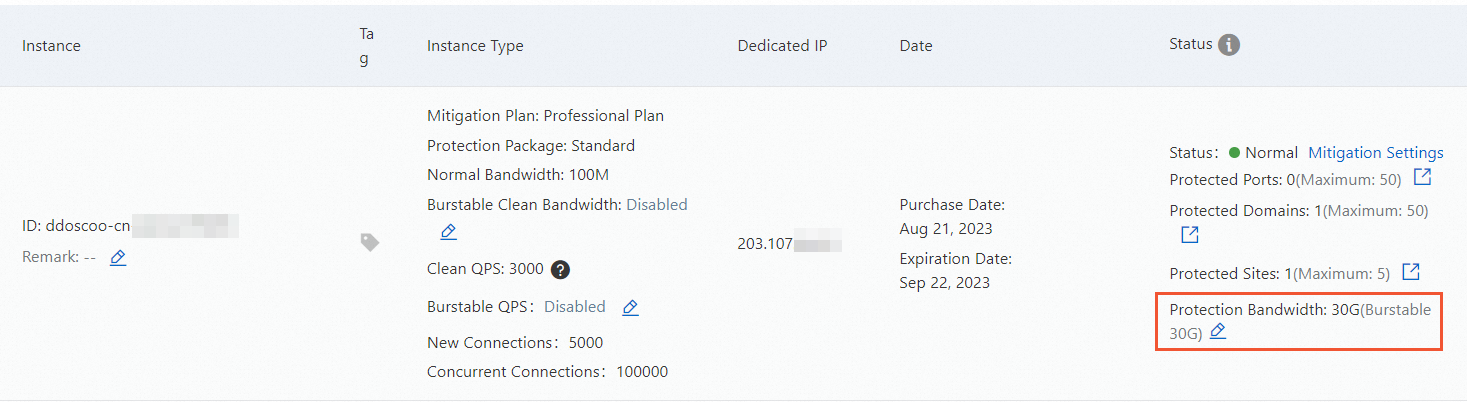The width and height of the screenshot is (1467, 402).
Task: Click the Instance Type column header
Action: (x=474, y=45)
